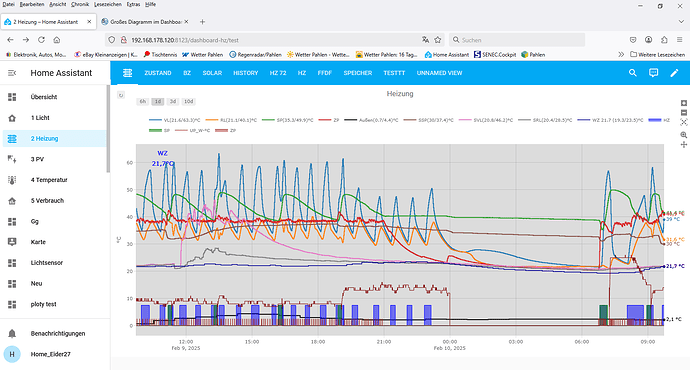The height and width of the screenshot is (370, 690).
Task: Click the plot autoscale icon
Action: click(x=683, y=122)
